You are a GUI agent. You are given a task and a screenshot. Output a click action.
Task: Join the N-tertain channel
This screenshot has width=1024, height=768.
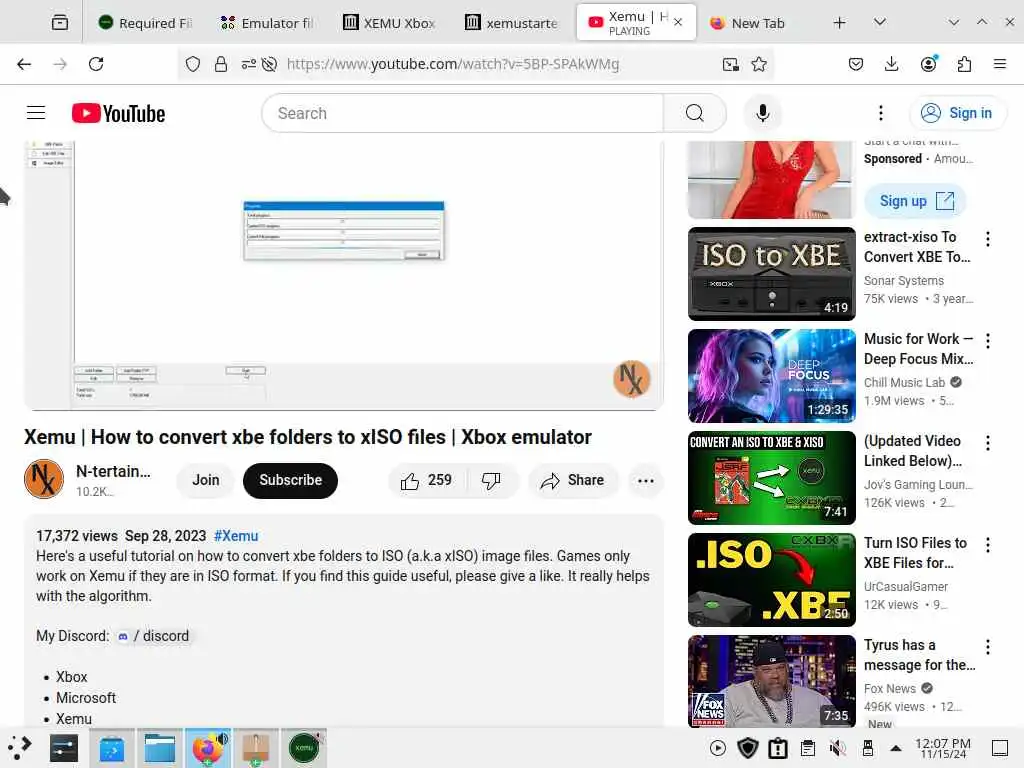(x=206, y=481)
